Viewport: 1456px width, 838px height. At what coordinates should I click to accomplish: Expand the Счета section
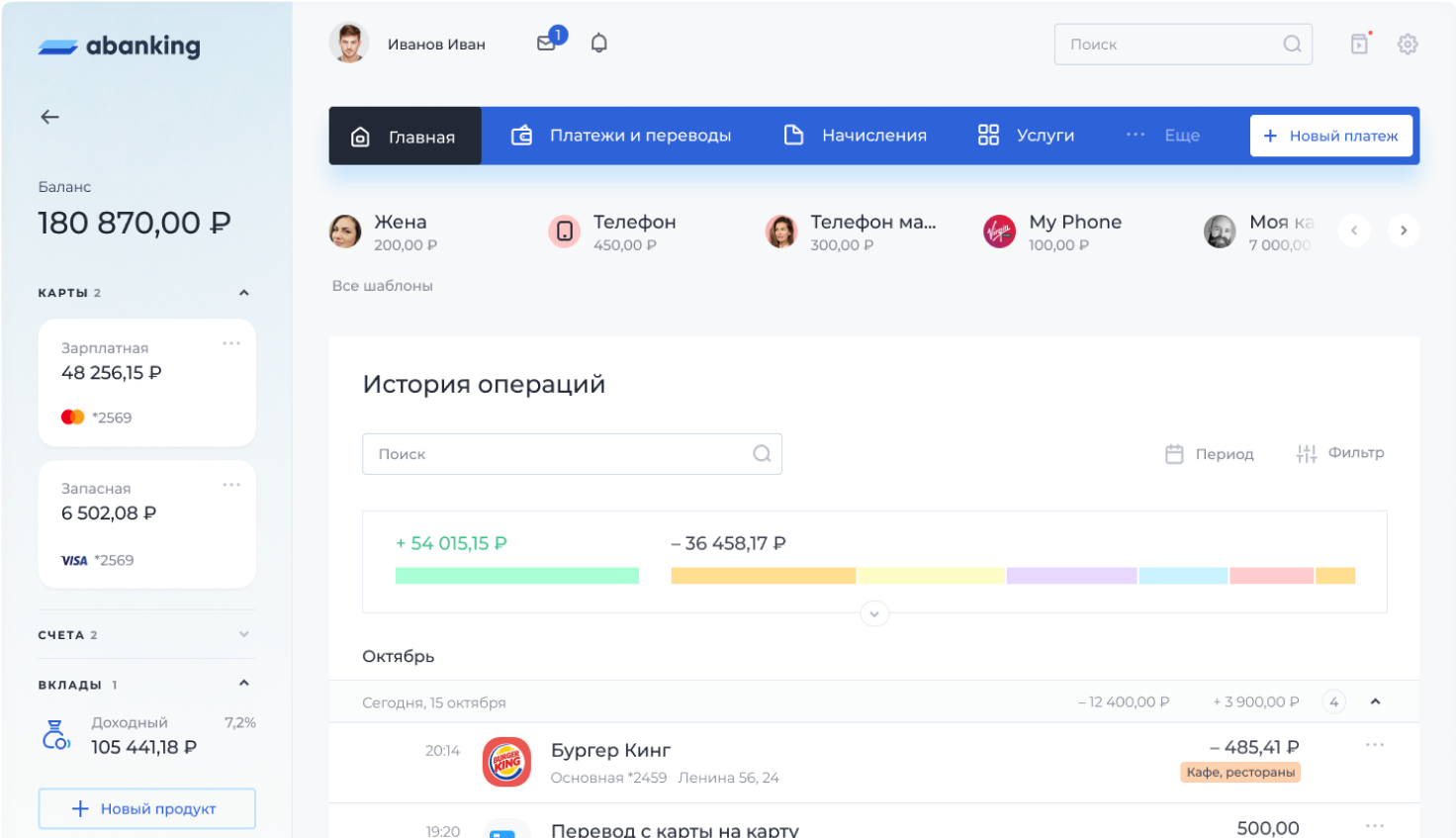point(243,634)
